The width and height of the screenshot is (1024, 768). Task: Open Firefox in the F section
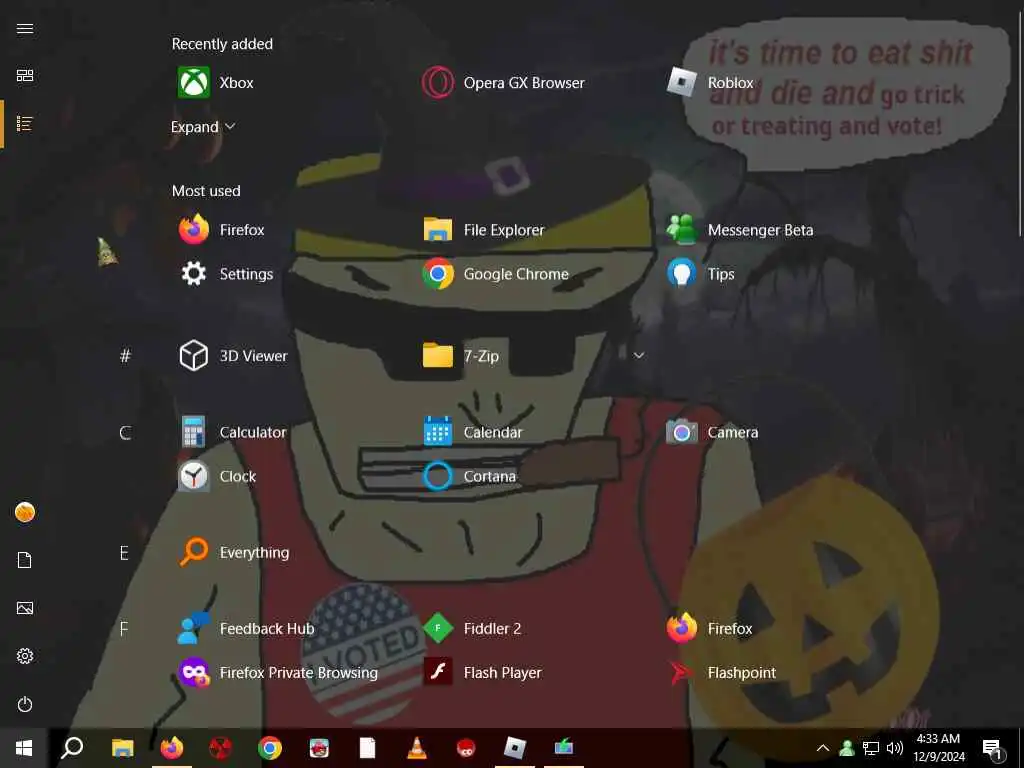(710, 628)
